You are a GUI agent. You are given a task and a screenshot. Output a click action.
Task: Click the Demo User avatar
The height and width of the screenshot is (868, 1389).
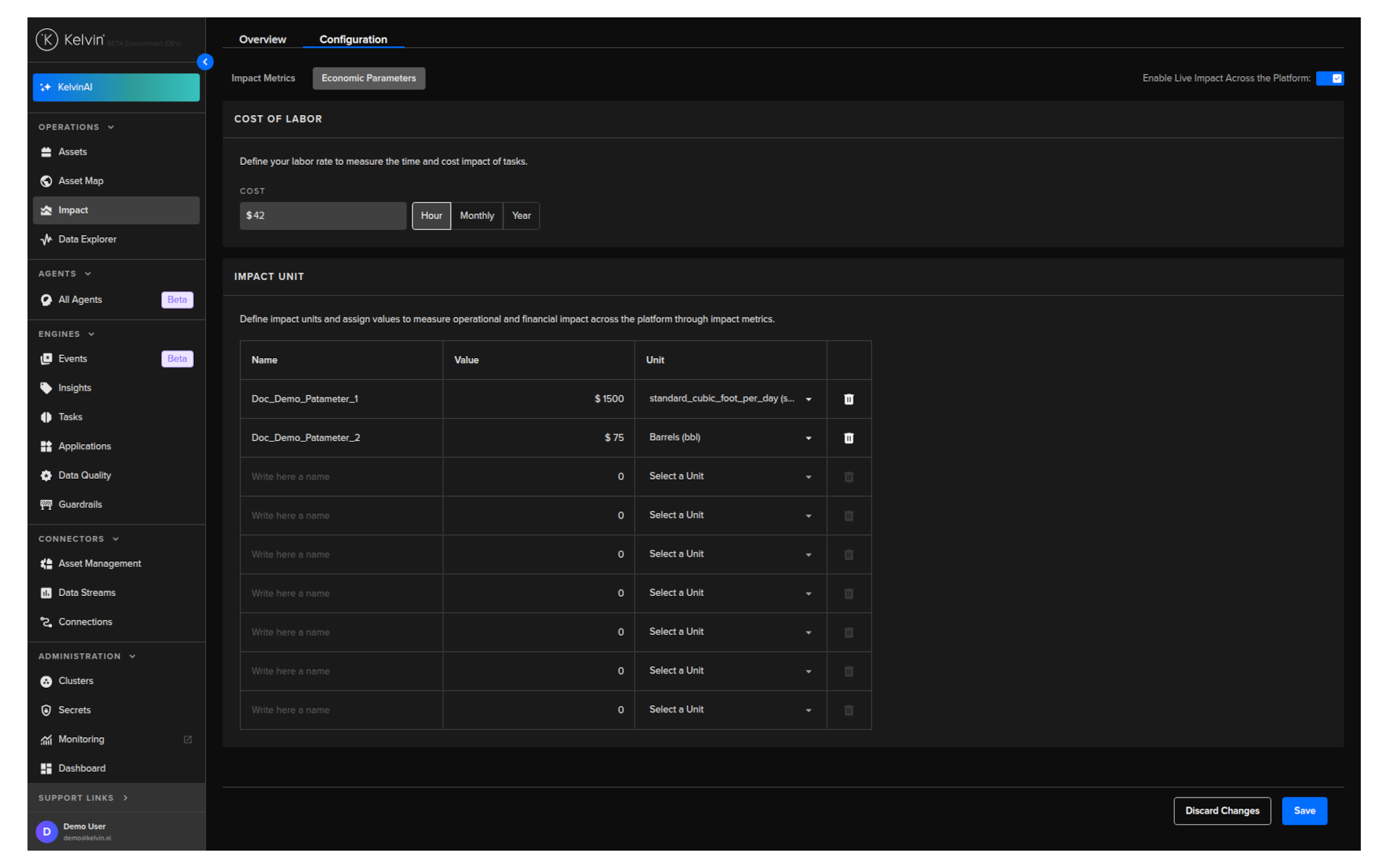tap(47, 832)
